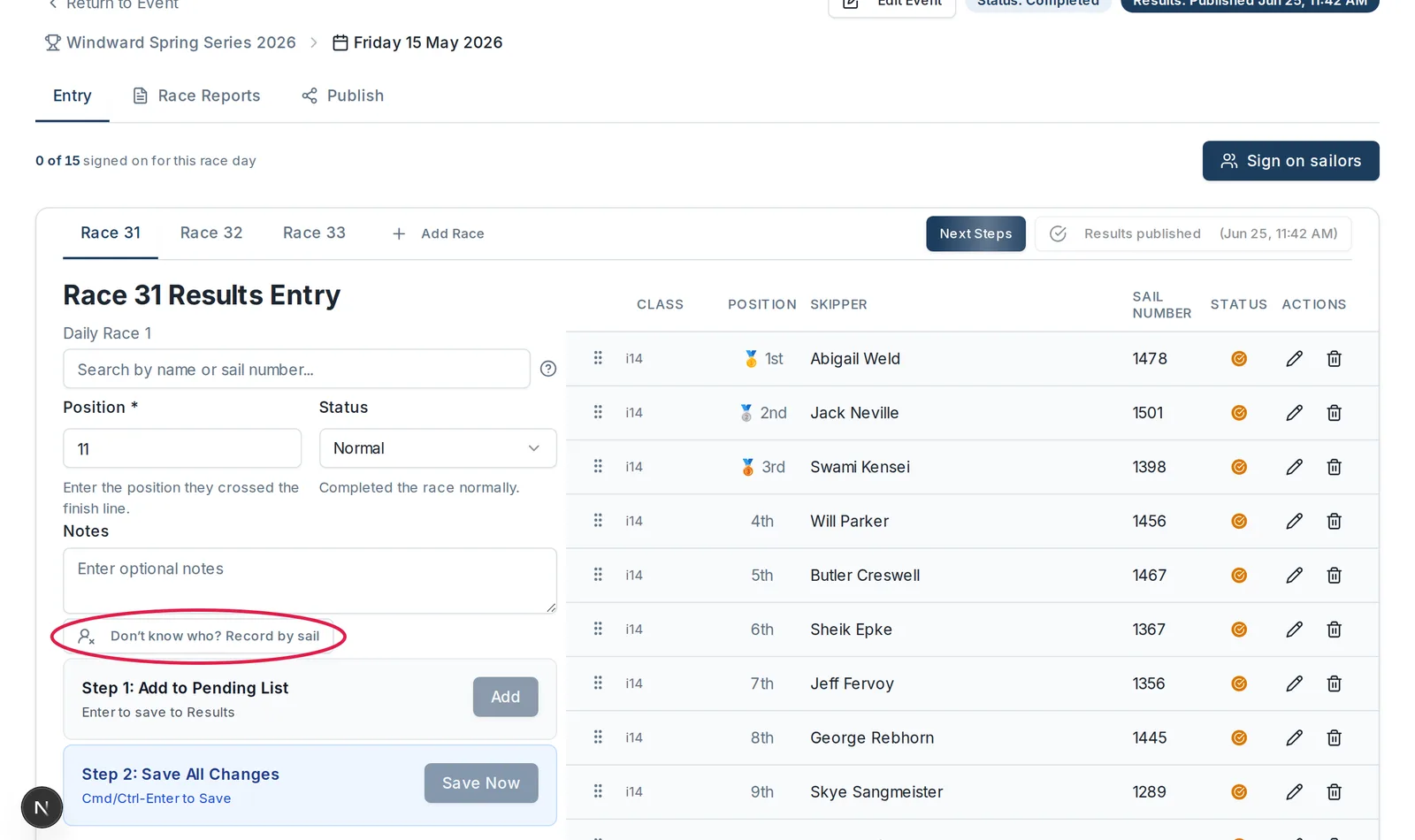Edit Jeff Fervoy's result entry
The width and height of the screenshot is (1415, 840).
tap(1294, 683)
